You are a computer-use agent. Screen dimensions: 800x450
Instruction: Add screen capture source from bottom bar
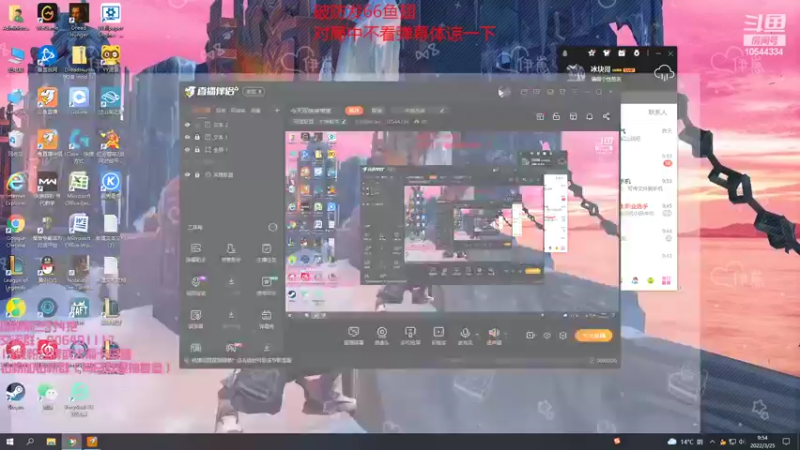(354, 336)
